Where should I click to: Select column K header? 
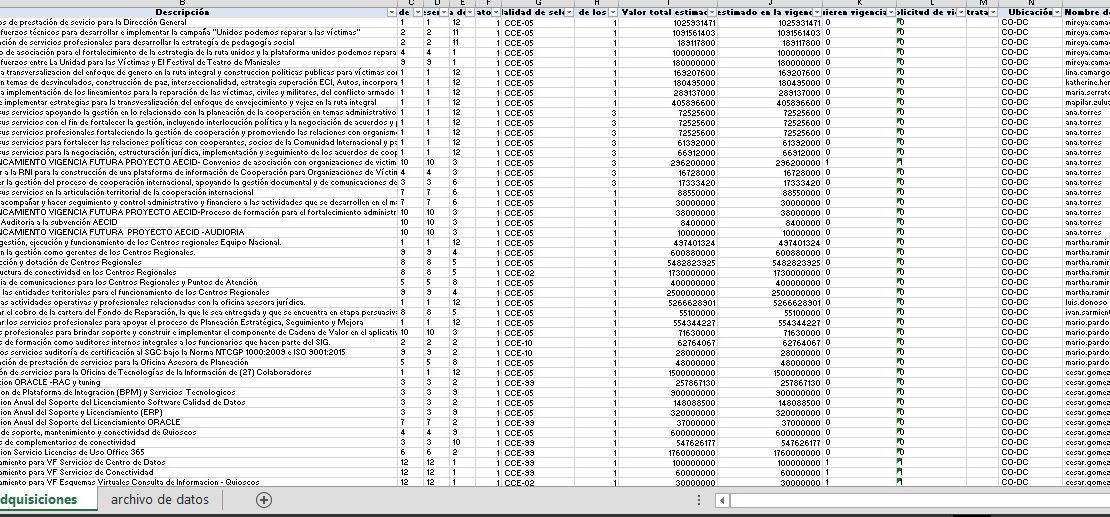point(859,4)
